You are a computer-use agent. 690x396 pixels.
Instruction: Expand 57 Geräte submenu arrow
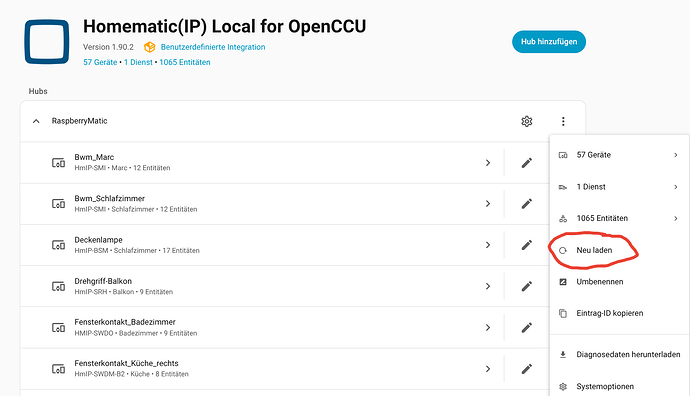point(676,155)
